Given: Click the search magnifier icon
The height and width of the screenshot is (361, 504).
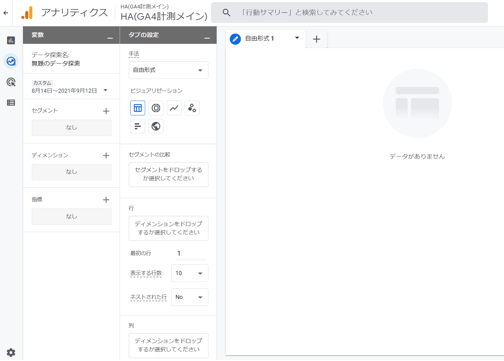Looking at the screenshot, I should point(226,13).
